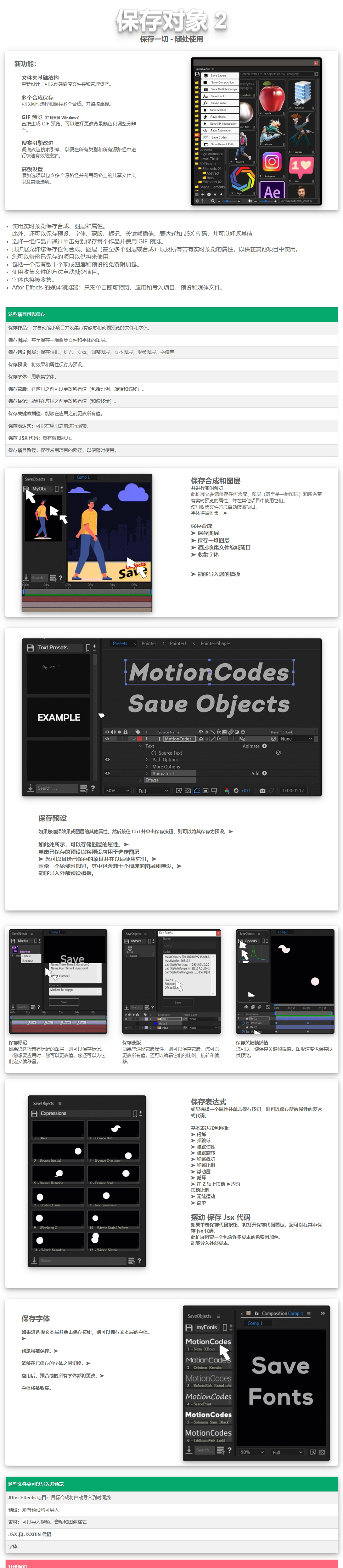
Task: Adjust the thumbnail zoom slider
Action: point(229,201)
